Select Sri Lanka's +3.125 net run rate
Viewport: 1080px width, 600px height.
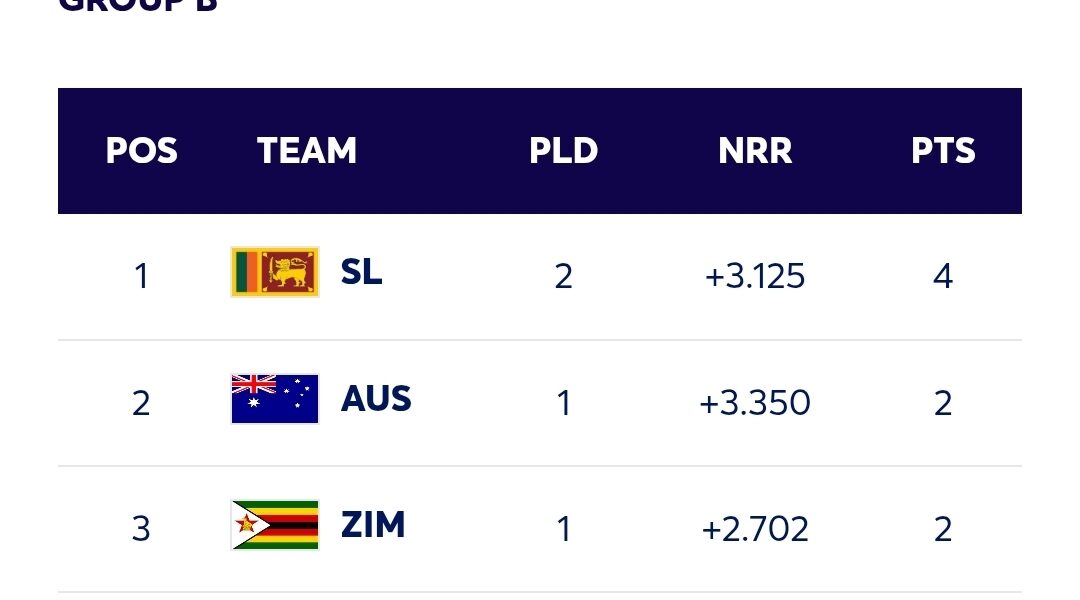755,276
